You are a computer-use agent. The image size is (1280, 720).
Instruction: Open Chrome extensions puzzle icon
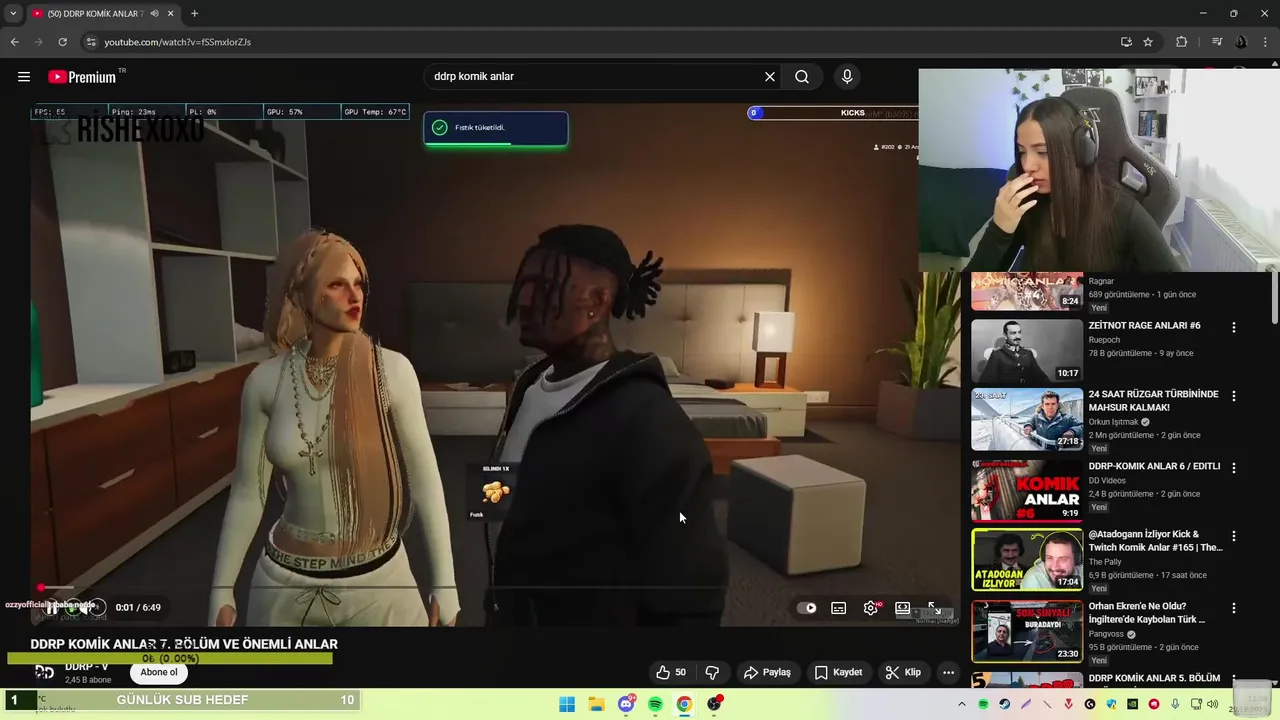(1182, 42)
